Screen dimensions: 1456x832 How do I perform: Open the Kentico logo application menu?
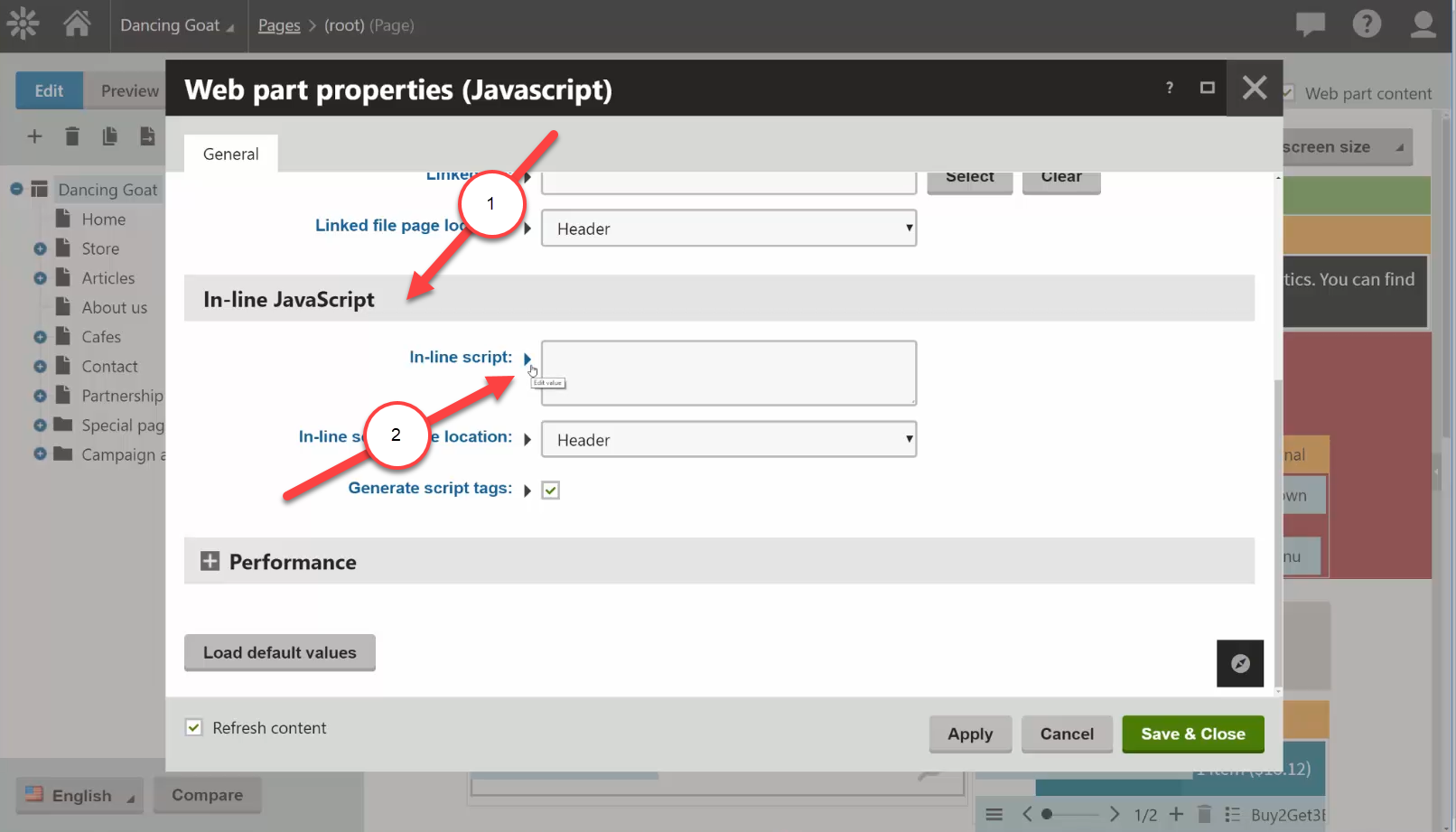point(22,23)
